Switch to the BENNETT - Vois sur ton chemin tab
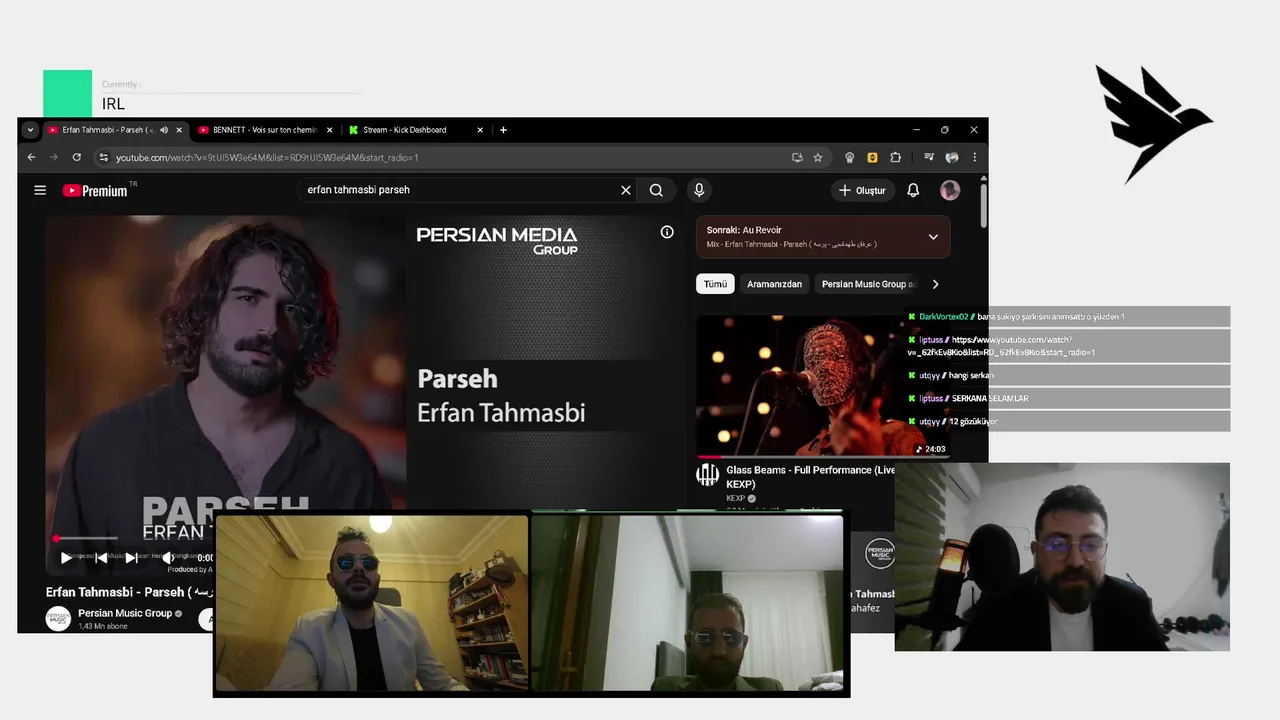 [265, 130]
